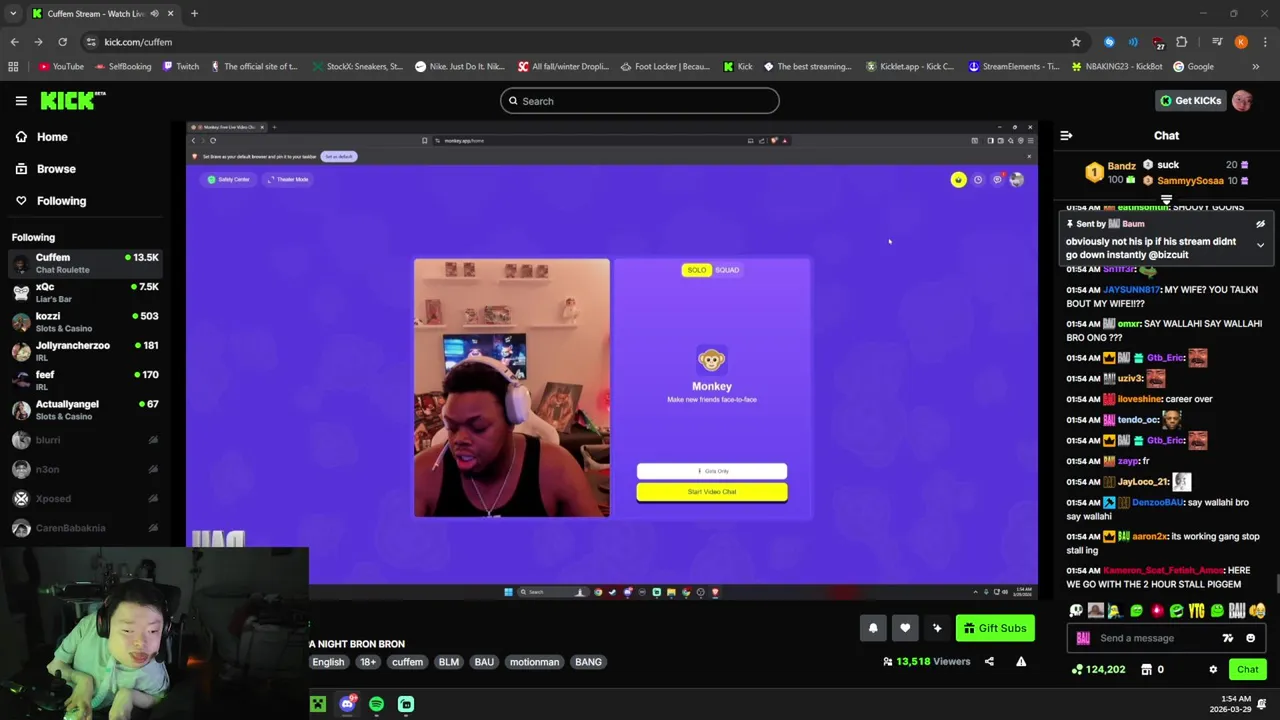Share the stream
The height and width of the screenshot is (720, 1280).
coord(989,662)
